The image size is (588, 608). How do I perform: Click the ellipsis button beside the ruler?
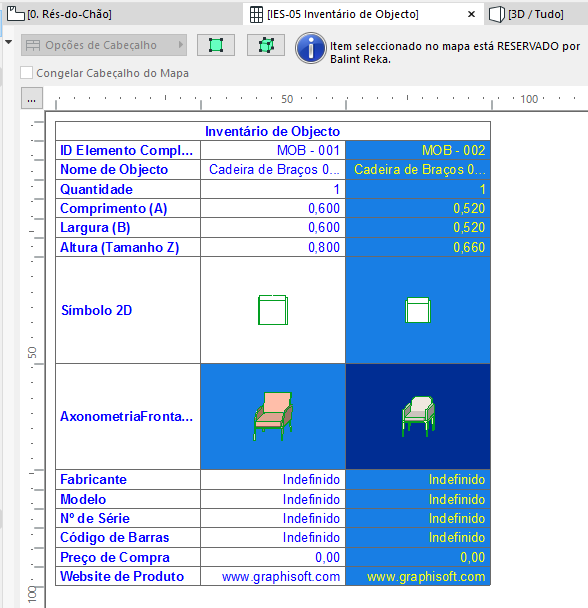point(32,98)
